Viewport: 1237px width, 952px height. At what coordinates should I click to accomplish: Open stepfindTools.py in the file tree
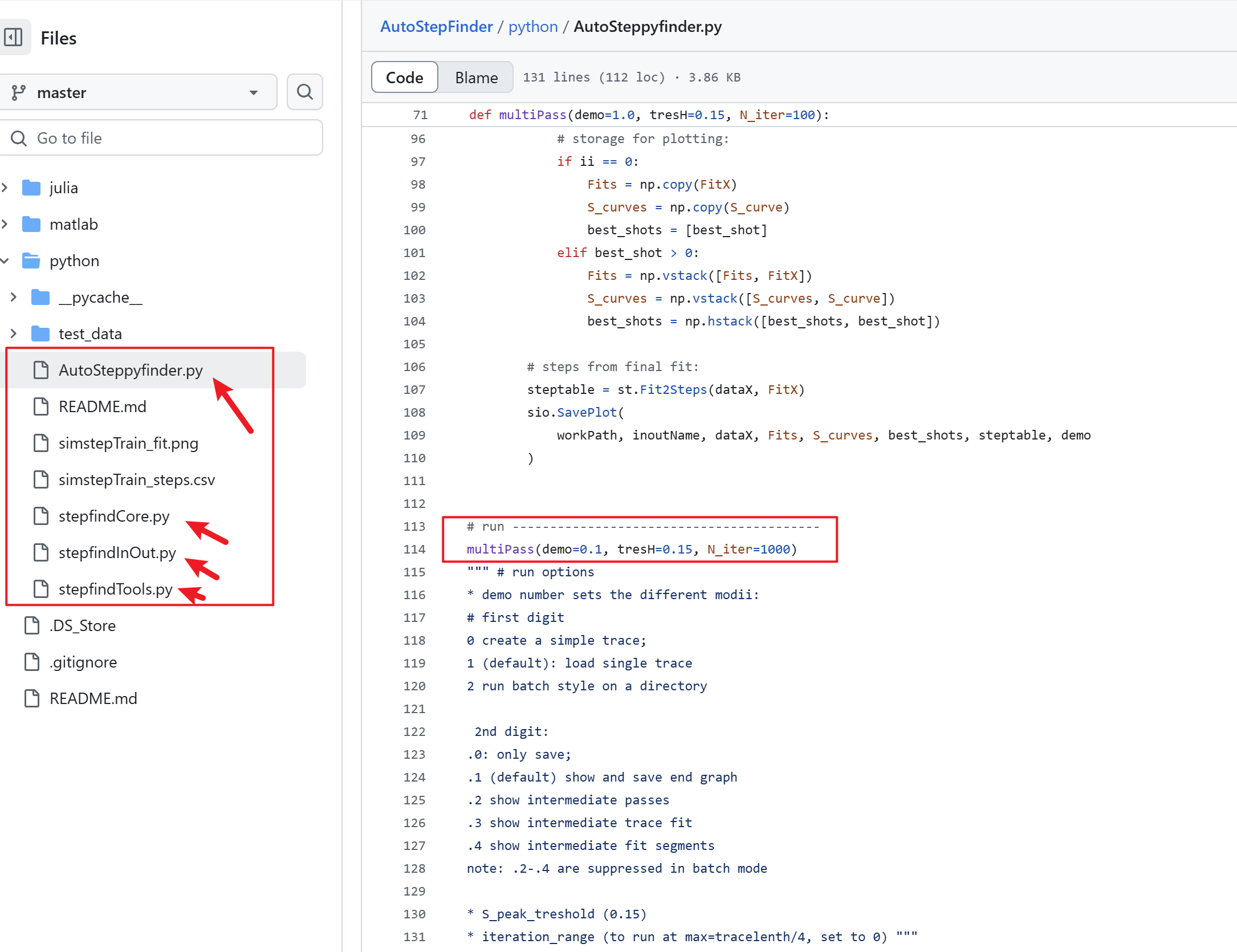pyautogui.click(x=116, y=589)
